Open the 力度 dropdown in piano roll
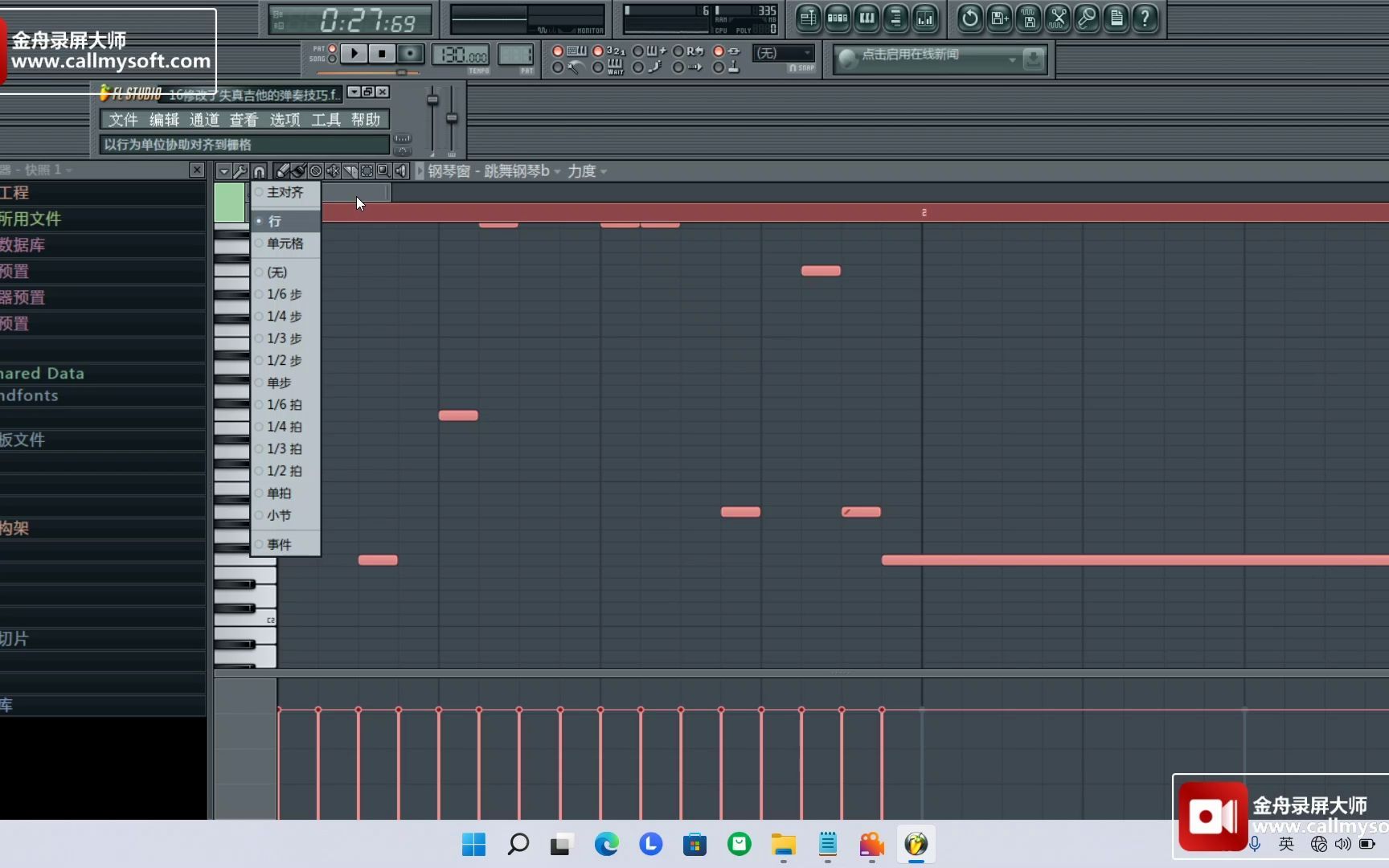1389x868 pixels. (x=588, y=170)
